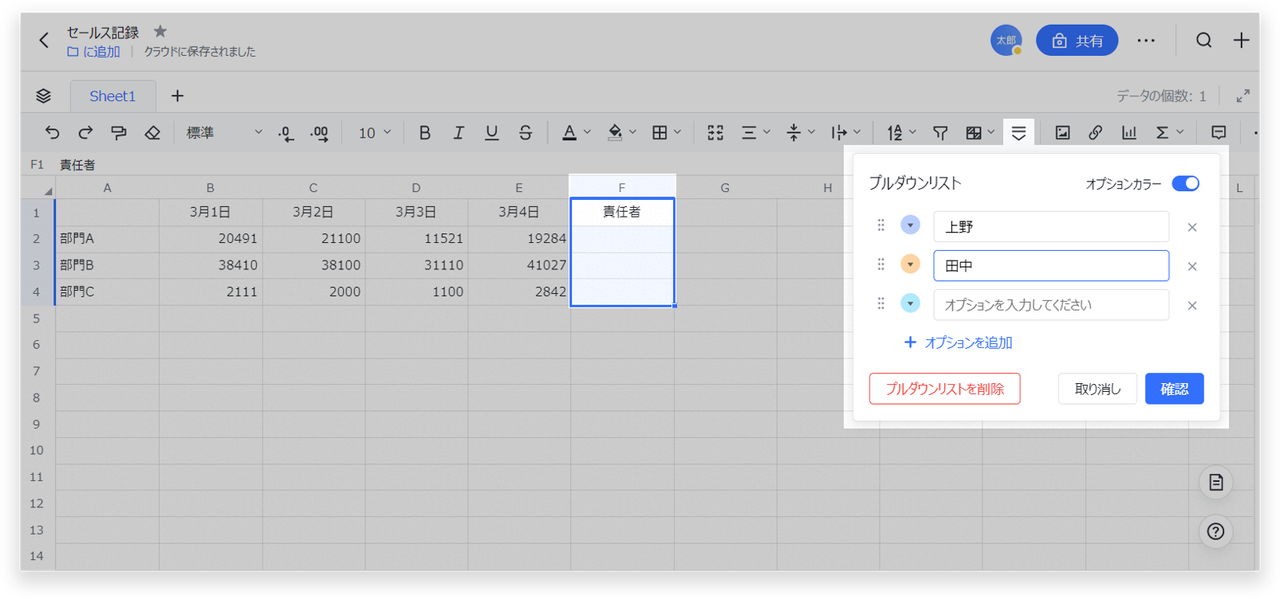Viewport: 1280px width, 599px height.
Task: Star the セールス記録 document as favorite
Action: pos(160,32)
